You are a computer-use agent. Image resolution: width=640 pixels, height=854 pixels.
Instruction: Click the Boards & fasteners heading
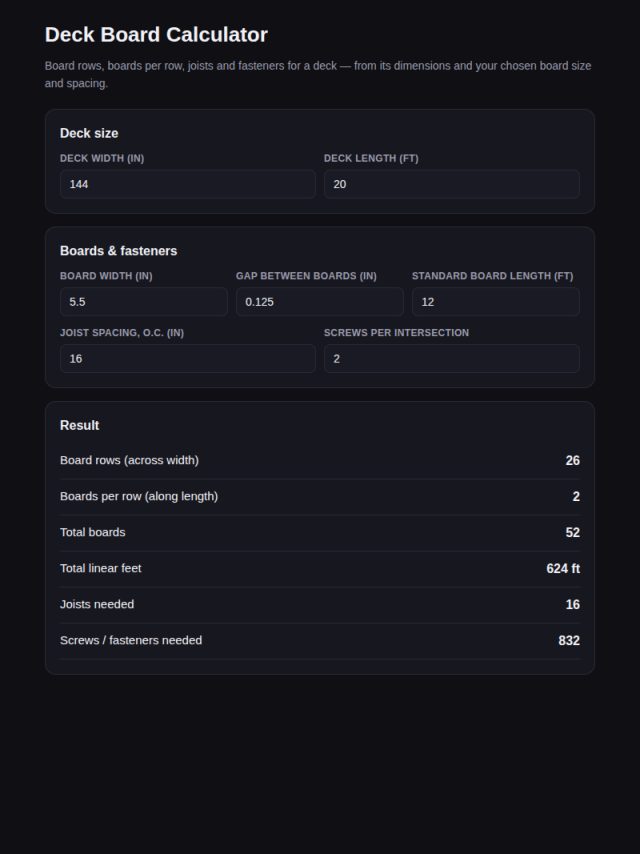click(x=118, y=251)
